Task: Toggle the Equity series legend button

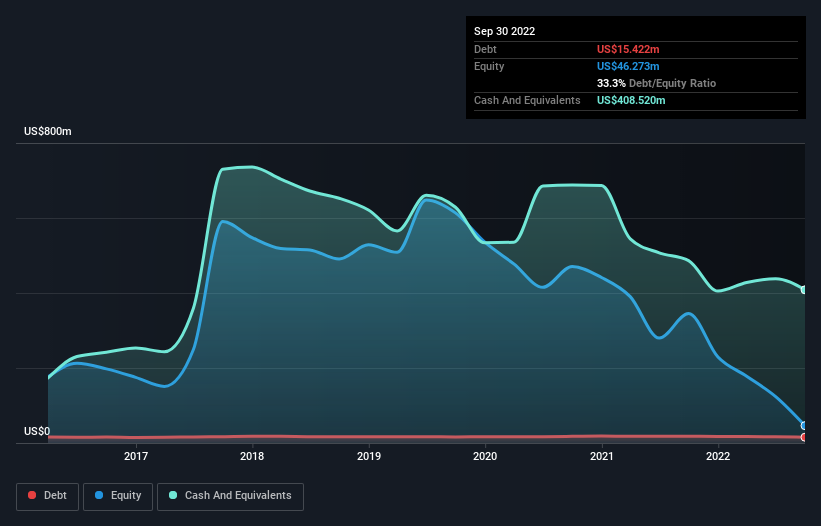Action: pos(118,496)
